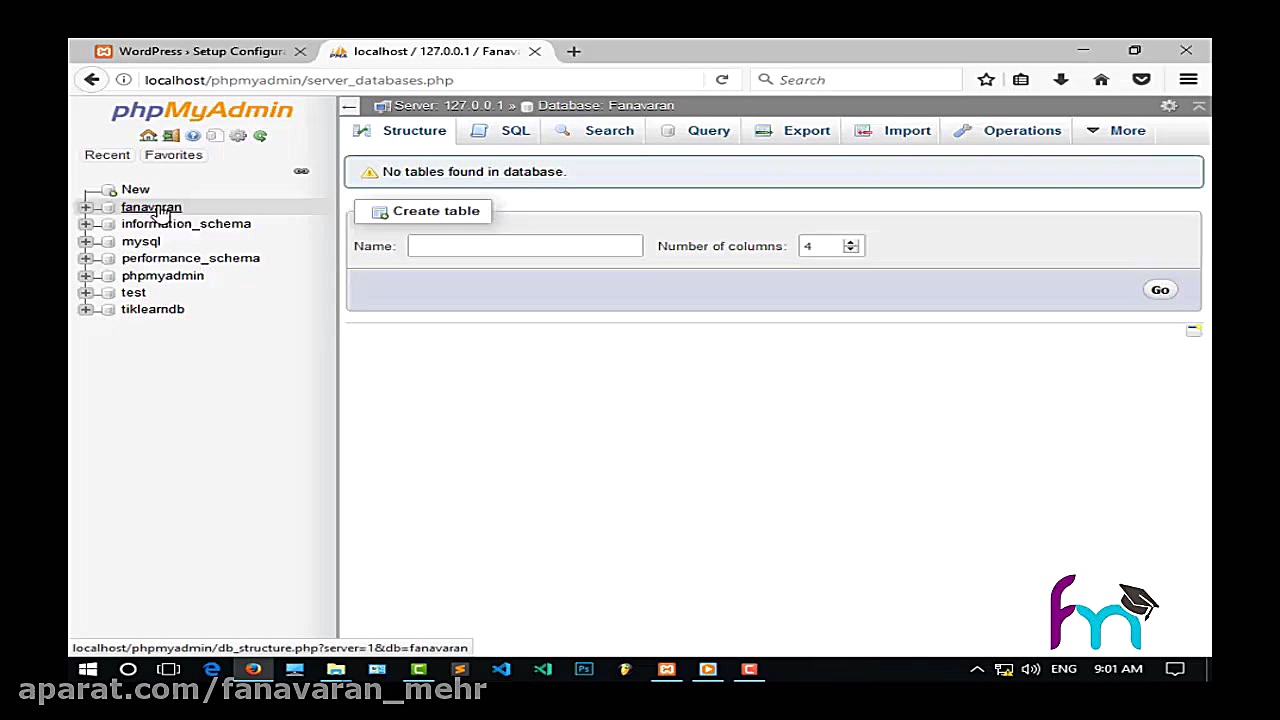Screen dimensions: 1280x720
Task: Expand the information_schema database node
Action: click(x=86, y=224)
